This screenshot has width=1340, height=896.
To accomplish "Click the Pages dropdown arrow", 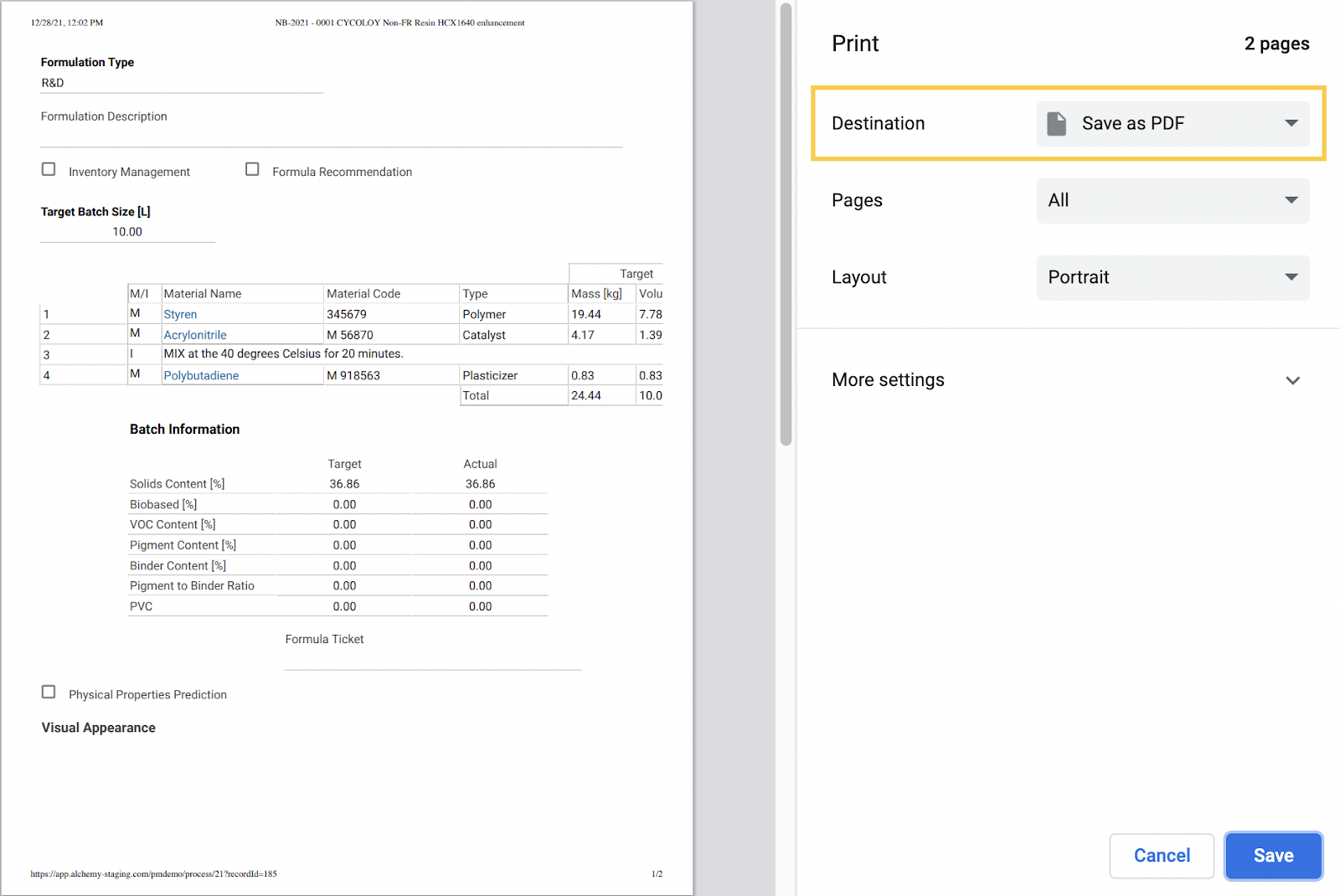I will click(x=1291, y=201).
